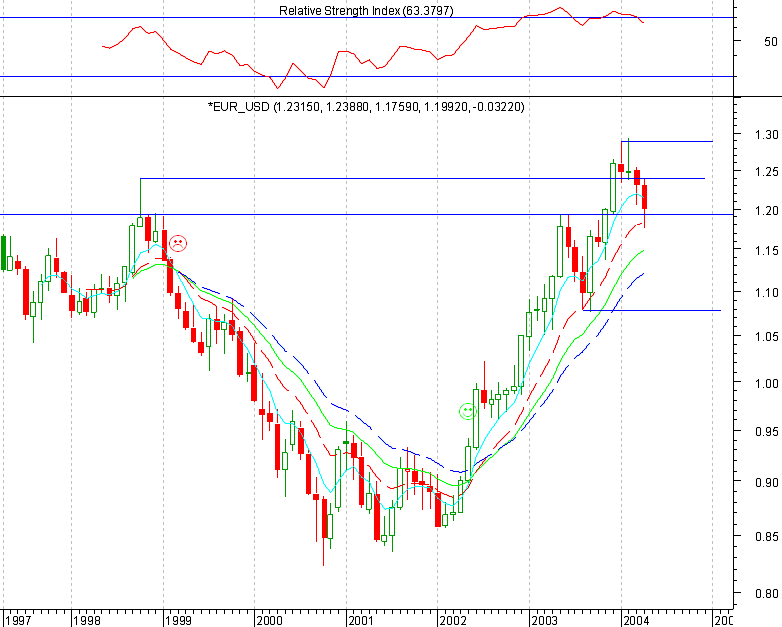
Task: Click the 1997 year label
Action: coord(18,621)
